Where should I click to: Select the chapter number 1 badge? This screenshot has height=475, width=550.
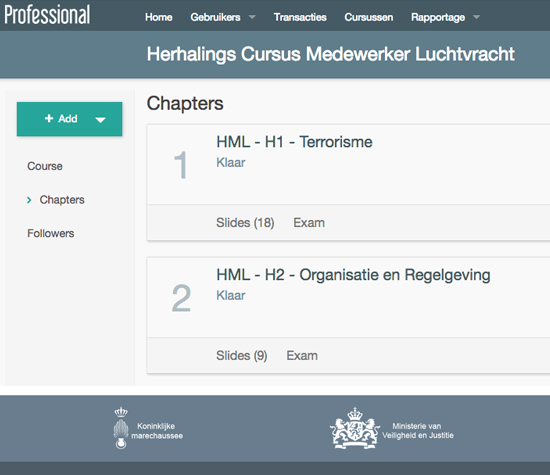(x=181, y=165)
